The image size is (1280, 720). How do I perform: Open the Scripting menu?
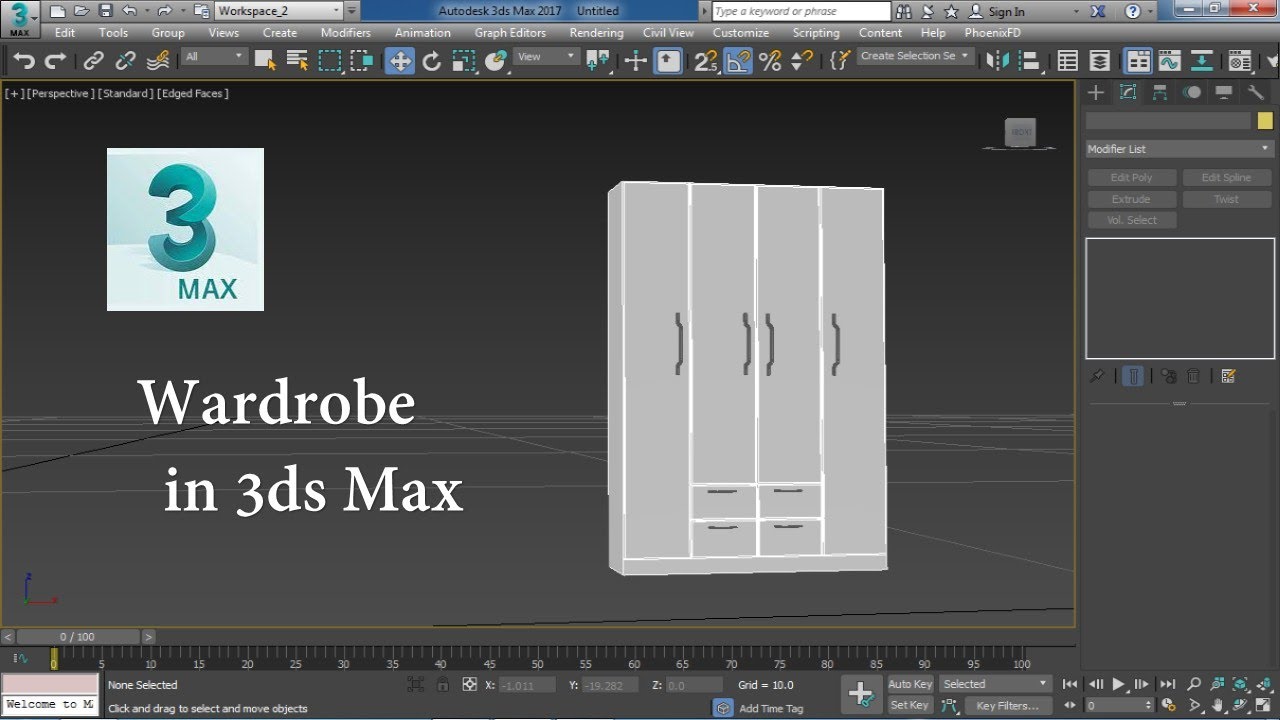pyautogui.click(x=816, y=33)
